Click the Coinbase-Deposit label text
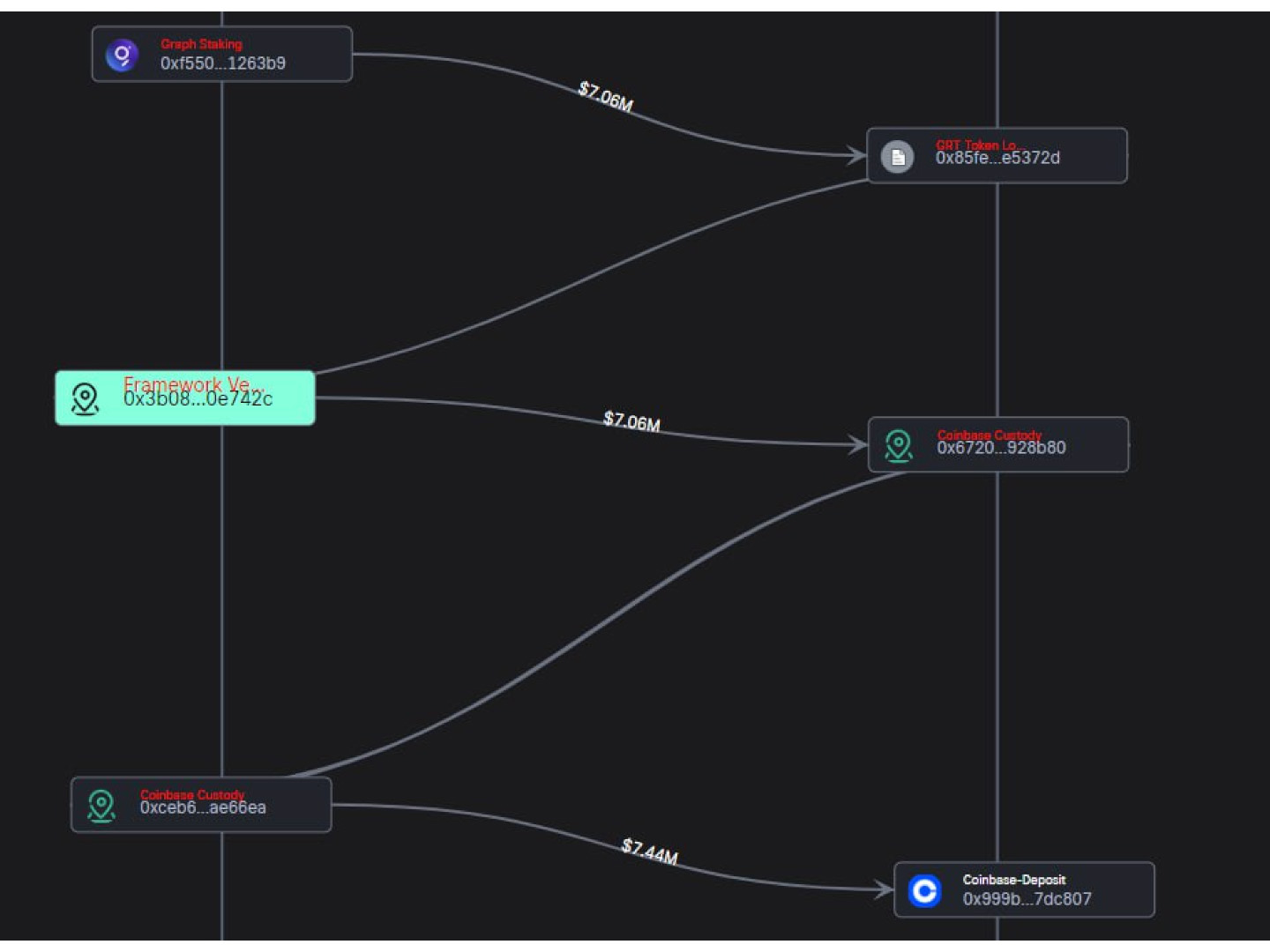Image resolution: width=1270 pixels, height=952 pixels. click(x=1013, y=880)
